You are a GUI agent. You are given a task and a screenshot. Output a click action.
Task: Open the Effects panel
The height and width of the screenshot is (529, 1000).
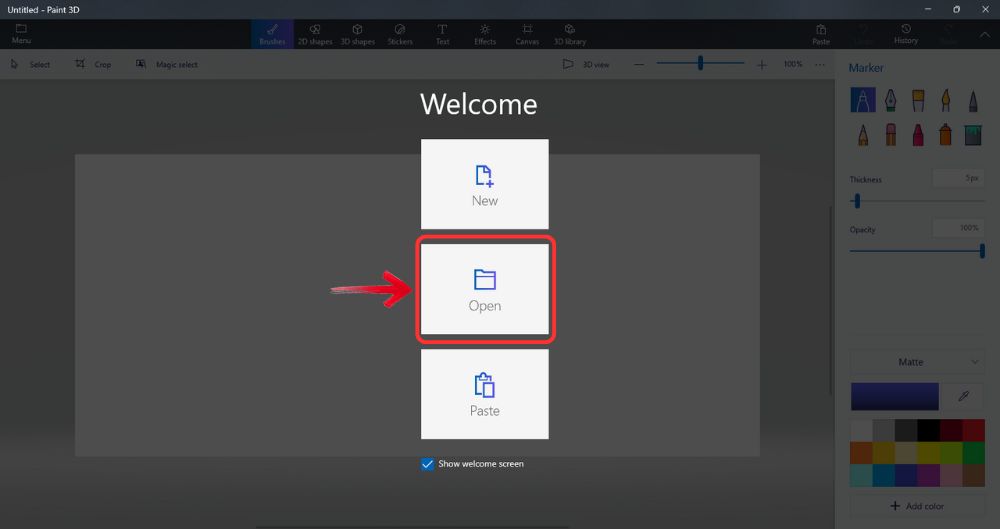coord(485,34)
